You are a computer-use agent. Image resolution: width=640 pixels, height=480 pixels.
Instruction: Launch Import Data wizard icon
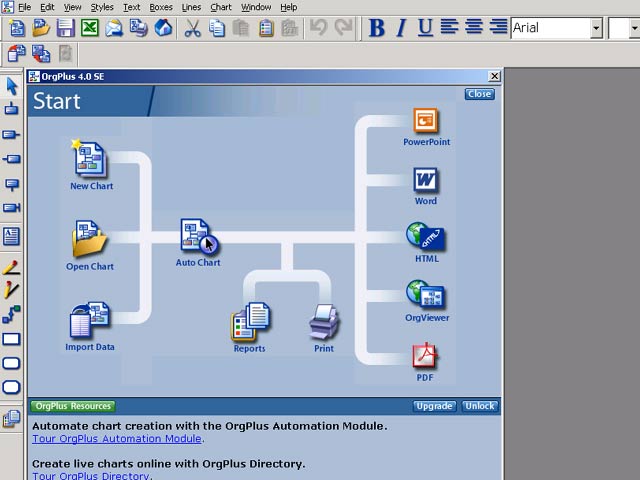[90, 321]
